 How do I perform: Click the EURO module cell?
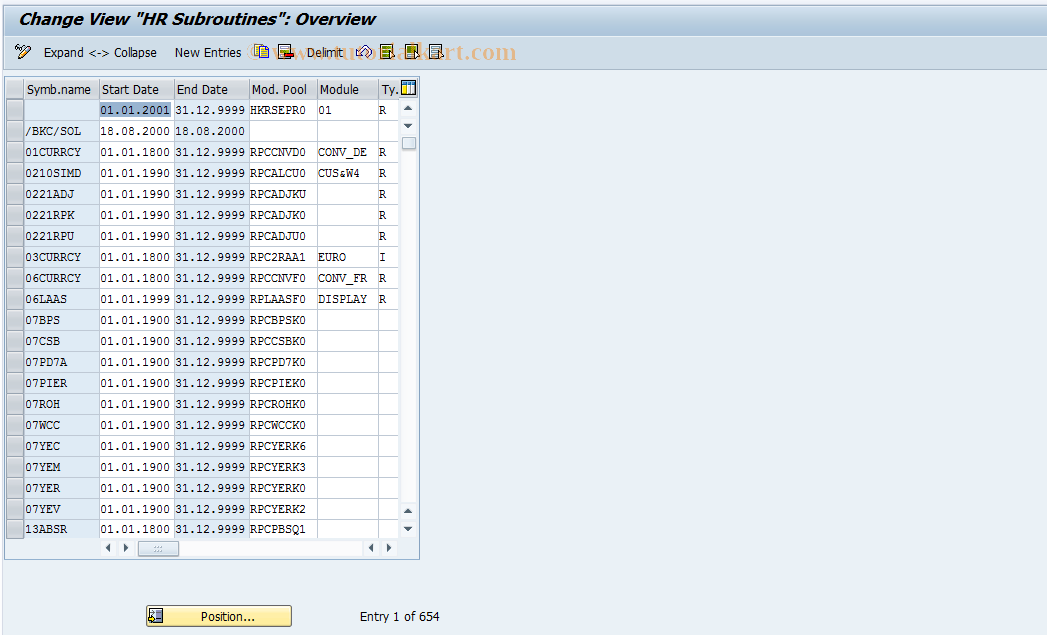click(347, 257)
